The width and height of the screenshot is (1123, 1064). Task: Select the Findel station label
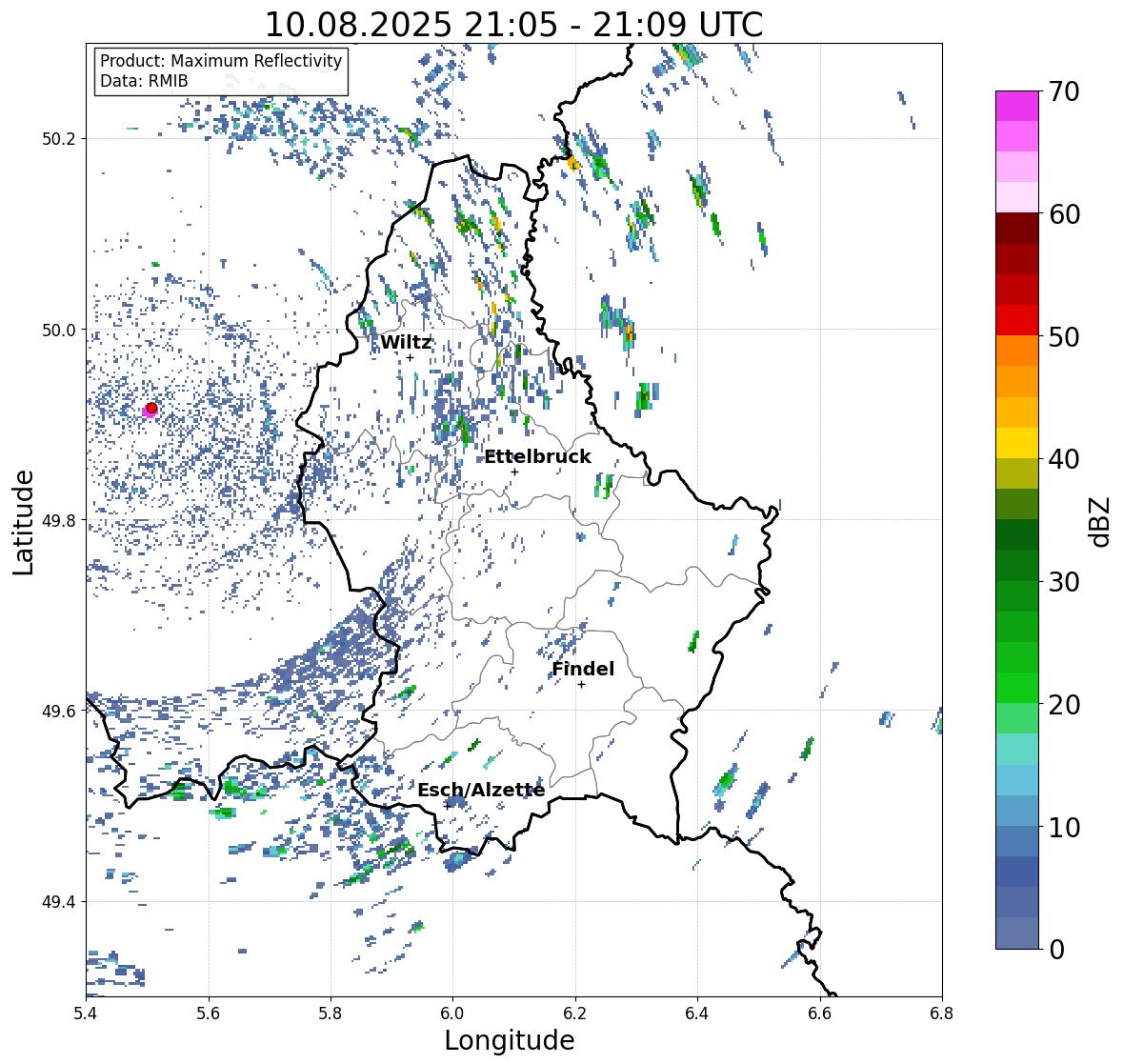(x=583, y=669)
